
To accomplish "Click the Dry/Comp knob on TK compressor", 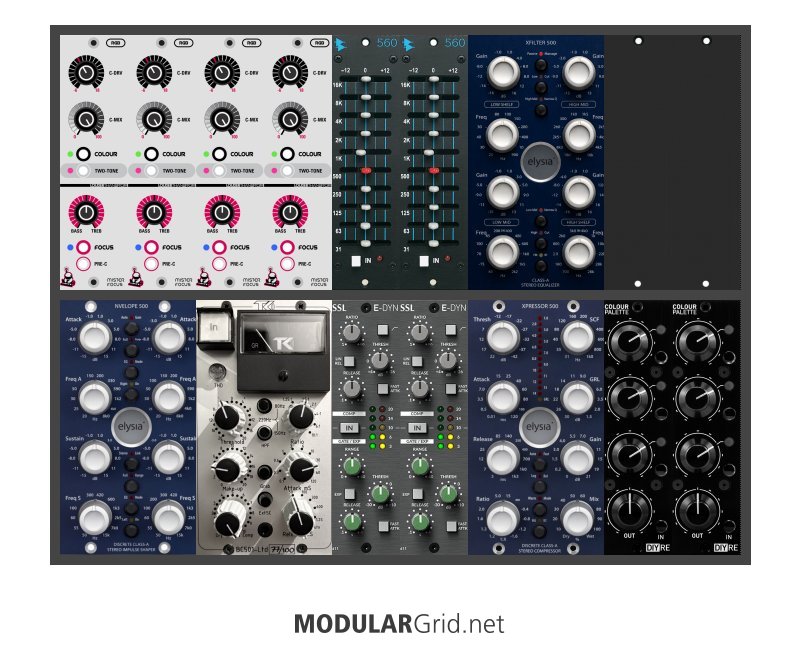I will click(x=228, y=522).
